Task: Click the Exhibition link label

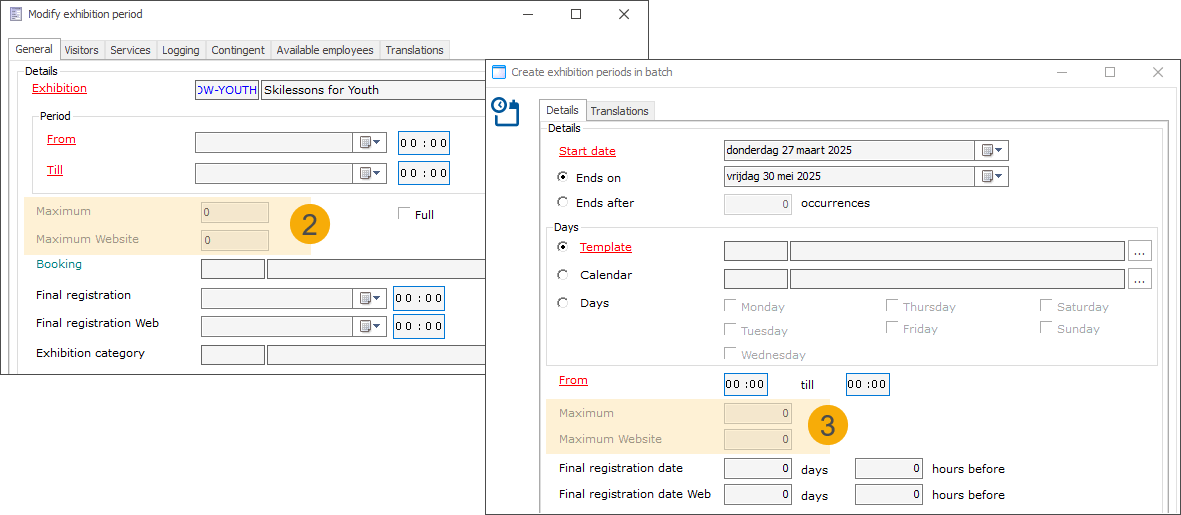Action: 59,89
